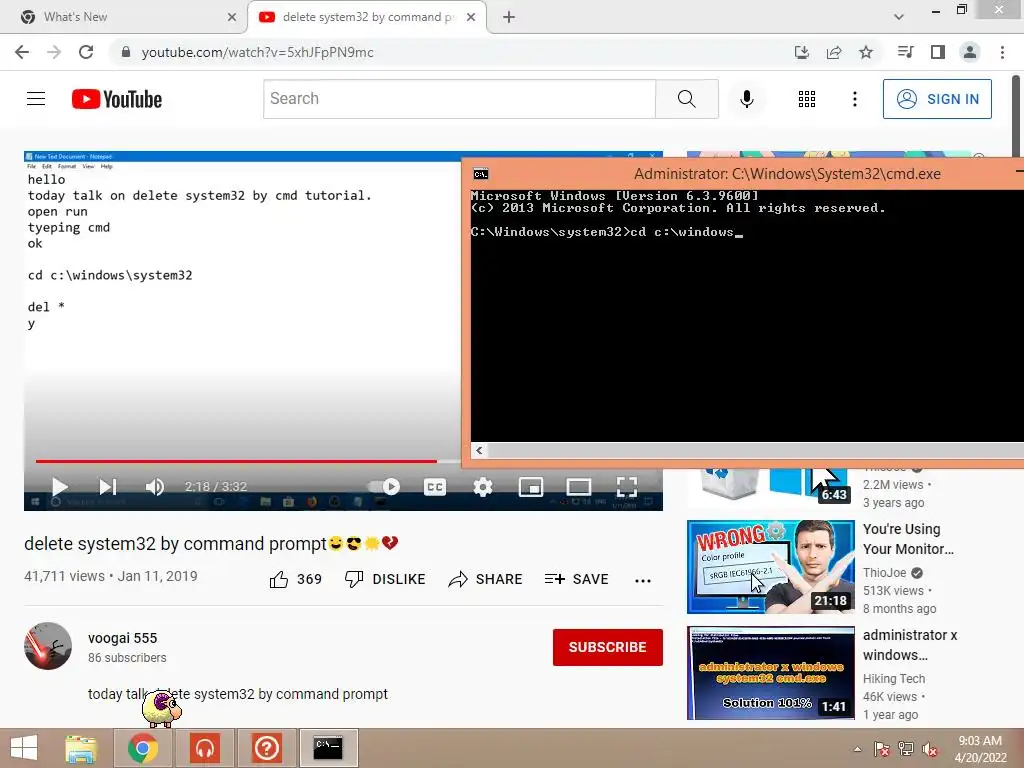The height and width of the screenshot is (768, 1024).
Task: Open 'You're Using Your Monitor' video thumbnail
Action: 771,567
